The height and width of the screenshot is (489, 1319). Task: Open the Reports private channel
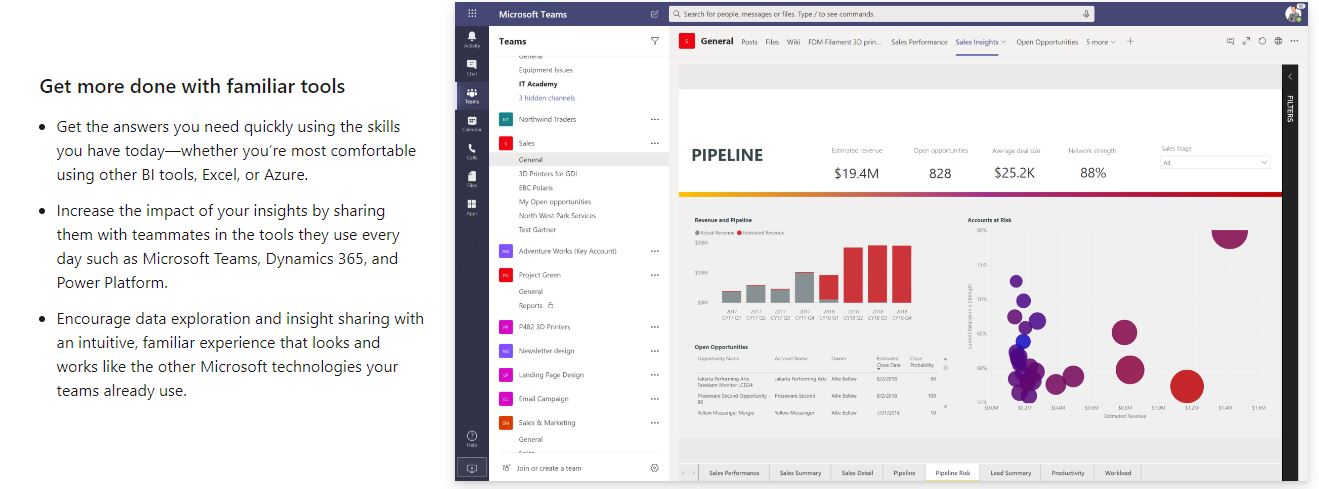coord(531,305)
